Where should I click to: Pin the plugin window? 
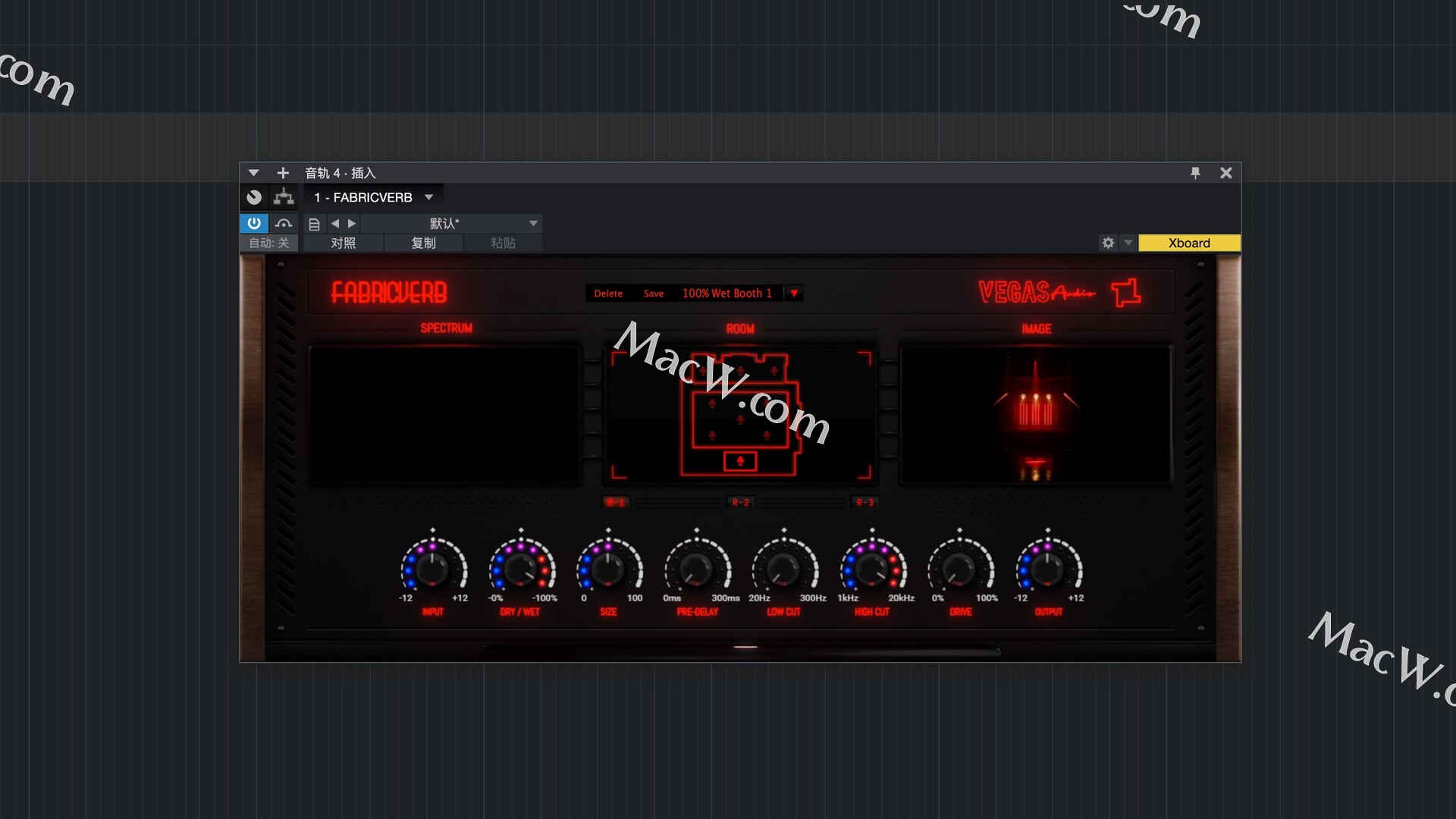pyautogui.click(x=1195, y=173)
